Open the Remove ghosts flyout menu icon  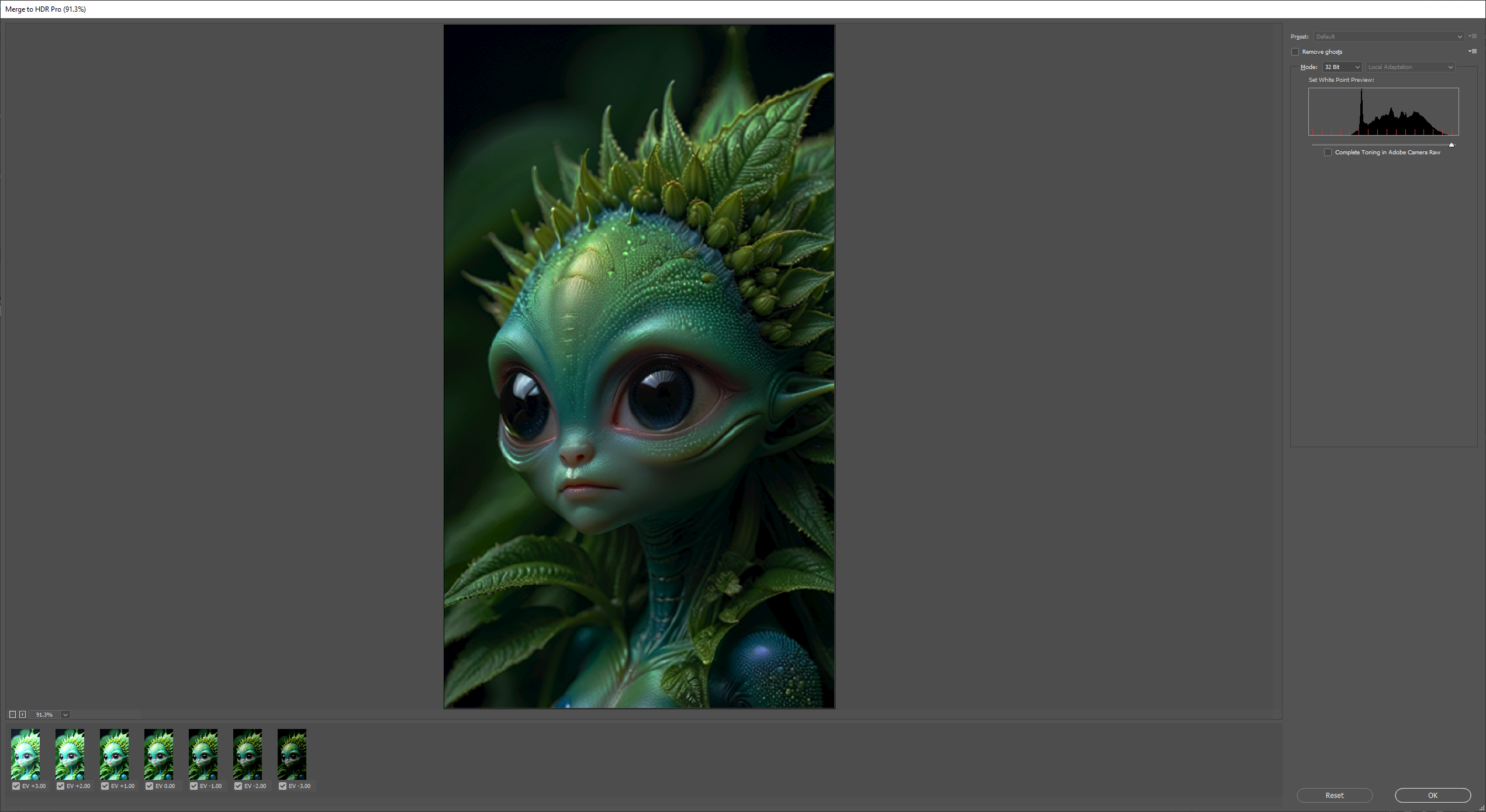point(1474,51)
